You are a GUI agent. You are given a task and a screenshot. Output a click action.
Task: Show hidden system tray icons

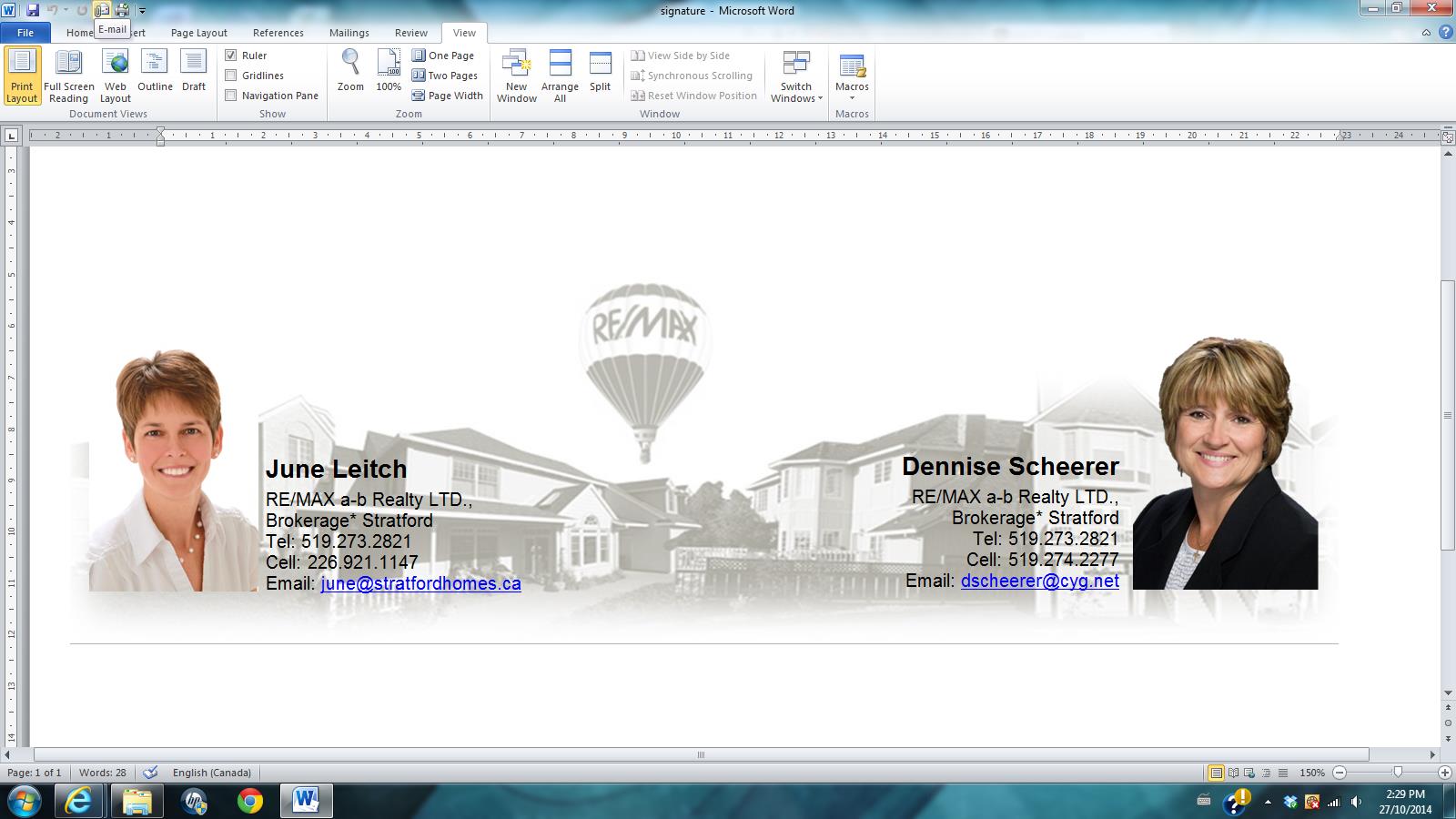pyautogui.click(x=1268, y=802)
